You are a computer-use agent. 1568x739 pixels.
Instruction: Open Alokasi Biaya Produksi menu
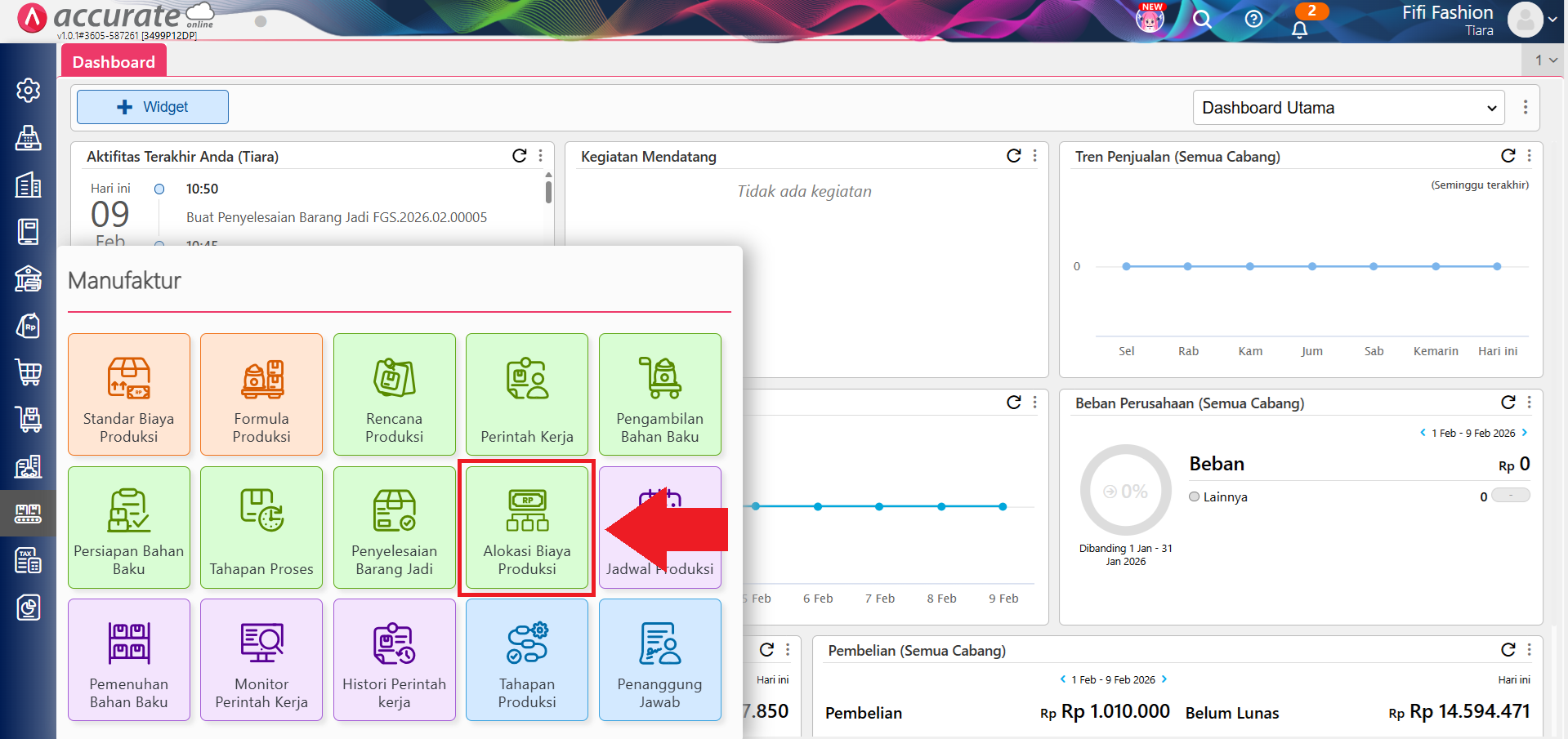(x=526, y=528)
